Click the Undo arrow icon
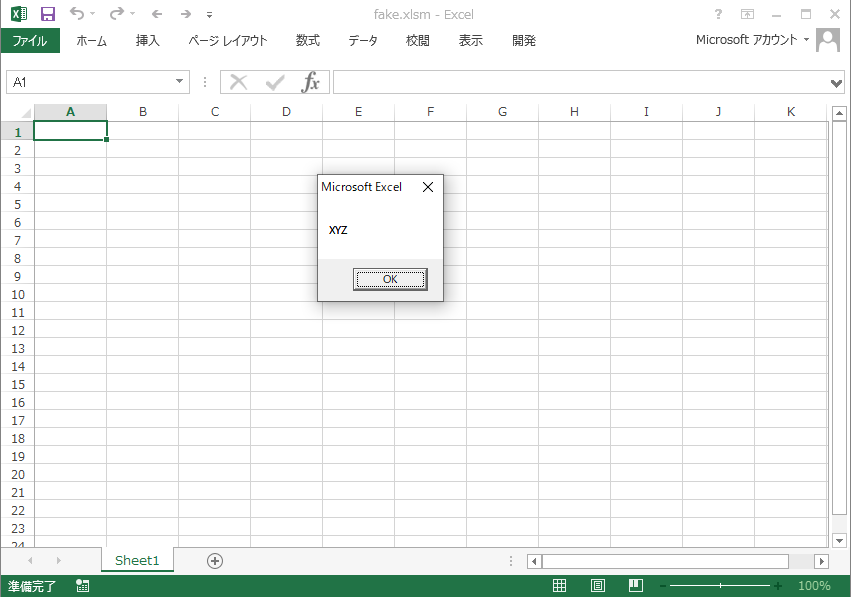 click(x=77, y=14)
